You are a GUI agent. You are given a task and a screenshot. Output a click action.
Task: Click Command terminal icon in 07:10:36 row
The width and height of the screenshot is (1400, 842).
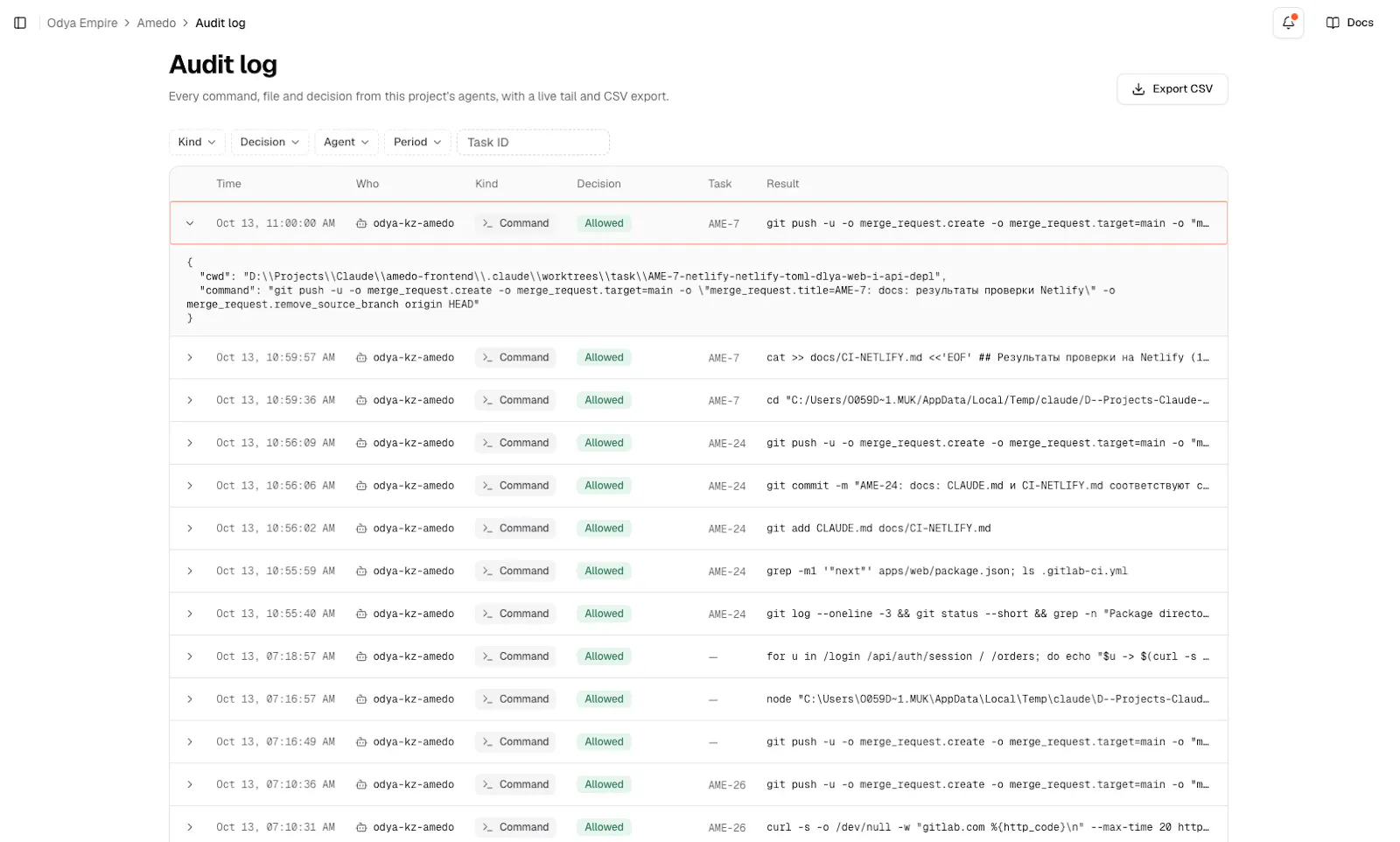click(x=487, y=785)
